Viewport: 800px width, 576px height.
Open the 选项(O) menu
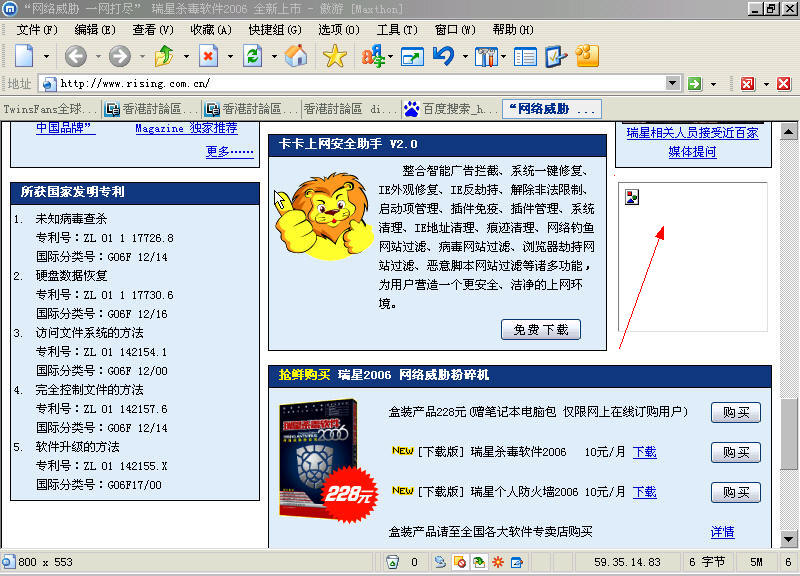[x=339, y=30]
